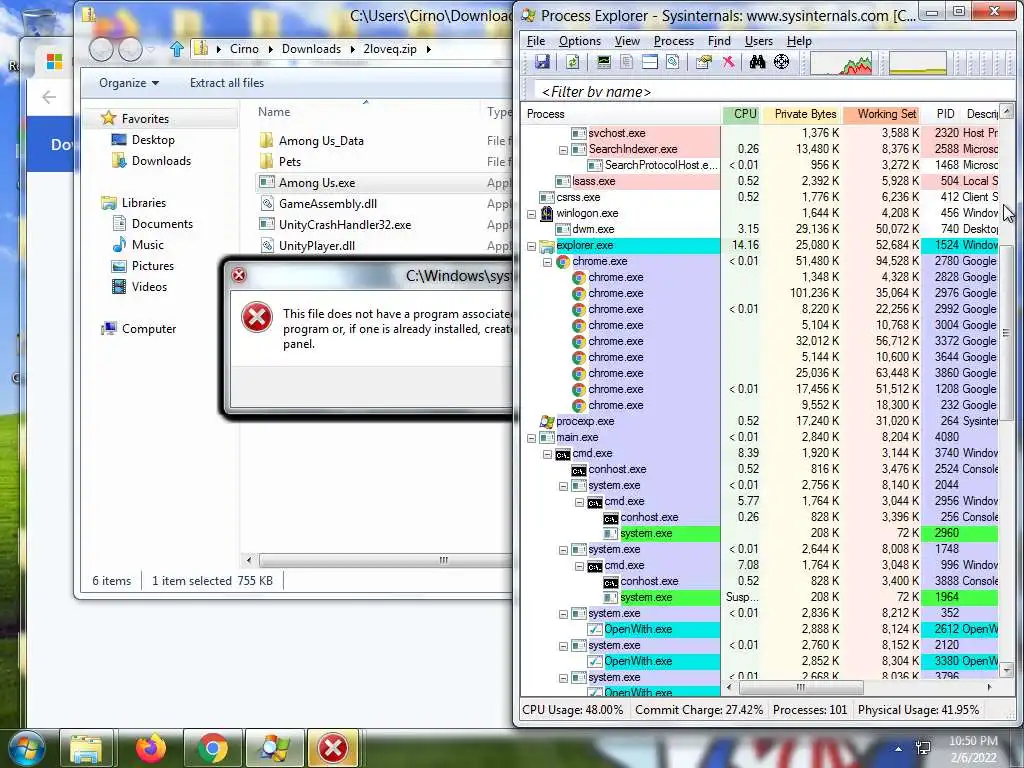Click the Refresh Now toolbar icon
This screenshot has width=1024, height=768.
click(573, 62)
